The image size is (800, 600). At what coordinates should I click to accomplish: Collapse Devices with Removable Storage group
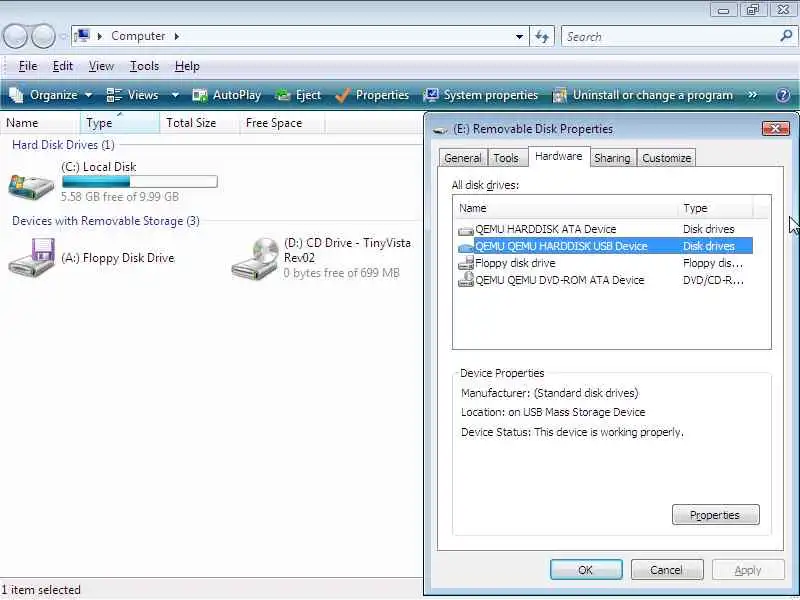[106, 221]
